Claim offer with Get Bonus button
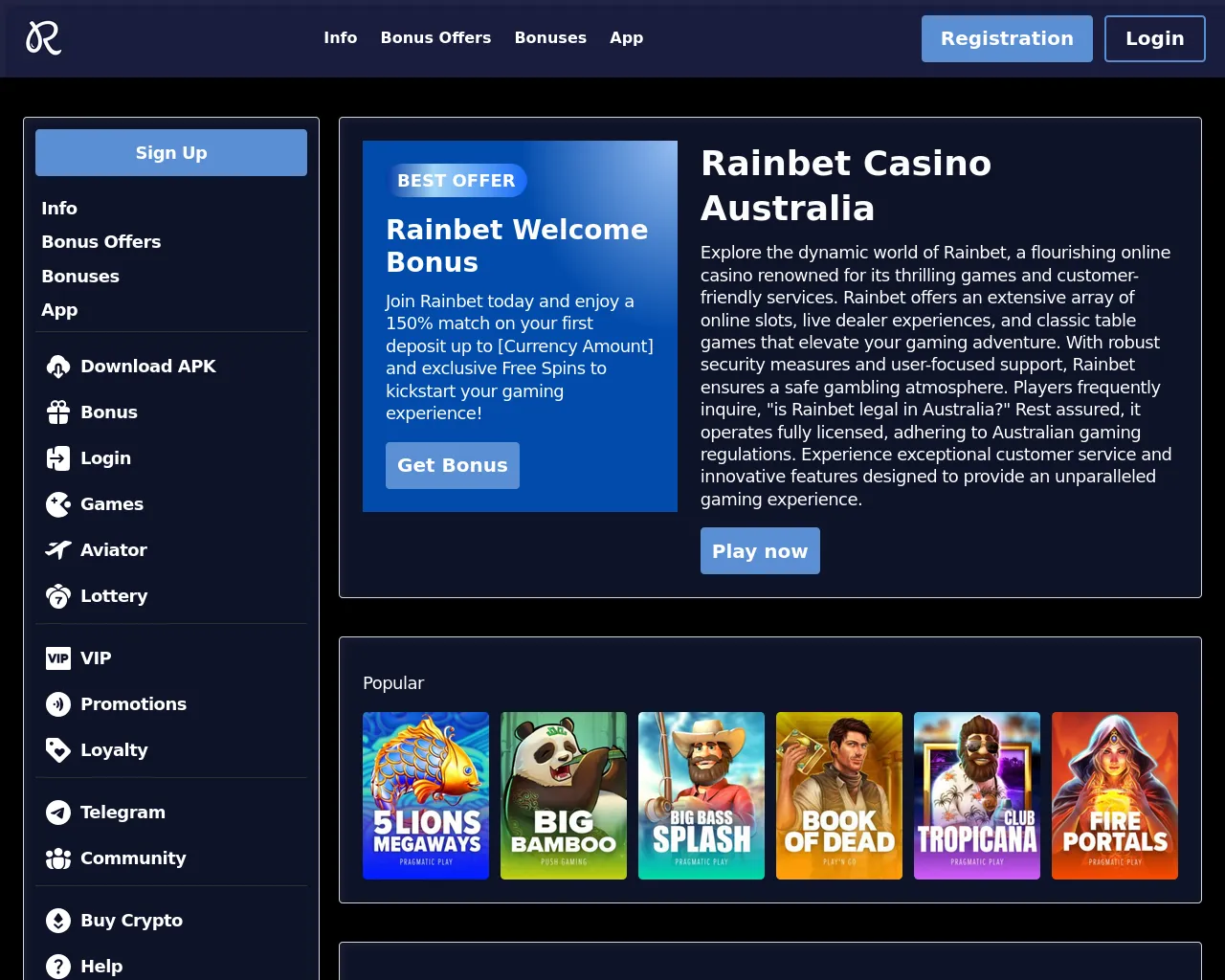The width and height of the screenshot is (1225, 980). (453, 465)
